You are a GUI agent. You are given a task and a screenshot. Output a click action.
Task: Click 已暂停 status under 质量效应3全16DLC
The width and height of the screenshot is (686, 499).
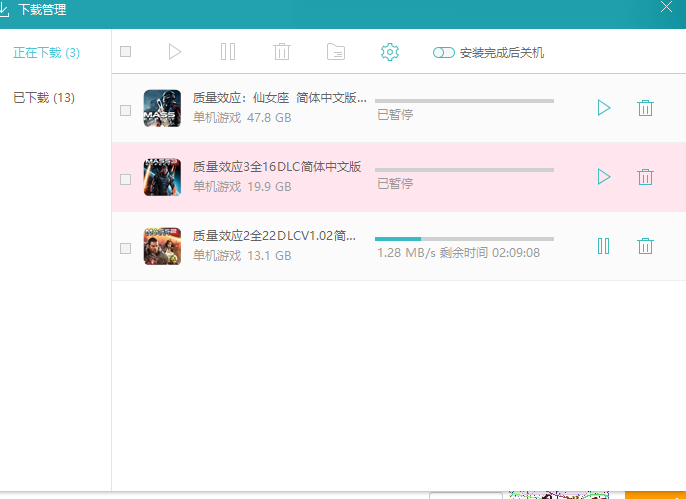[x=395, y=184]
